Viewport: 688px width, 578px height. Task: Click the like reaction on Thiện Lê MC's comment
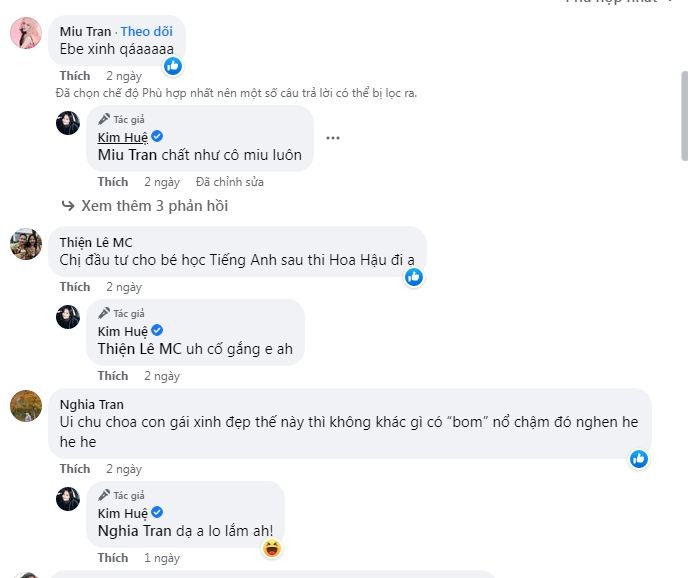(414, 277)
